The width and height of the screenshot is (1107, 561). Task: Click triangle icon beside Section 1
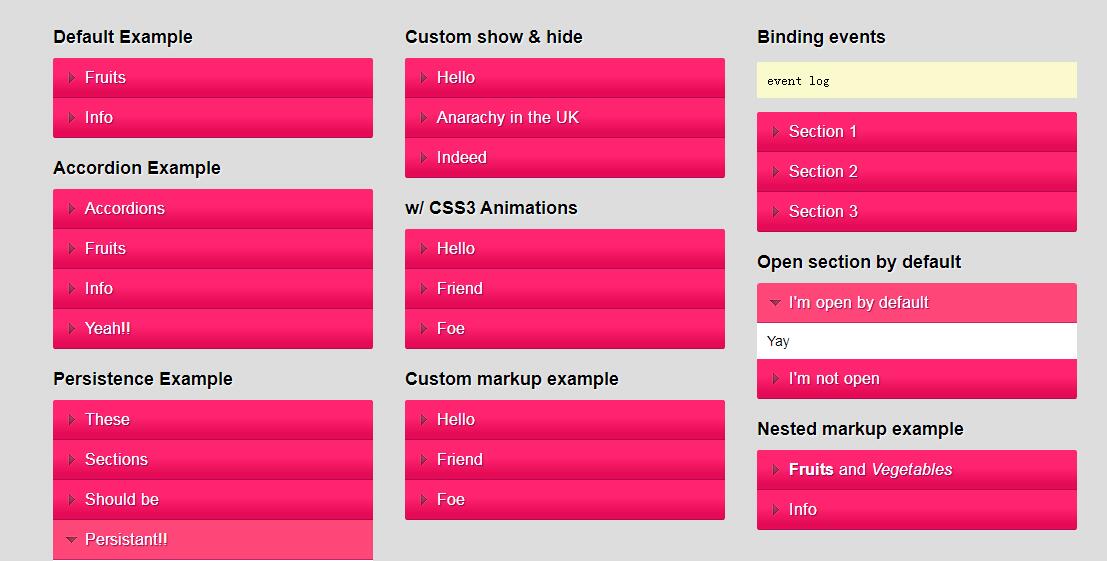[x=775, y=132]
